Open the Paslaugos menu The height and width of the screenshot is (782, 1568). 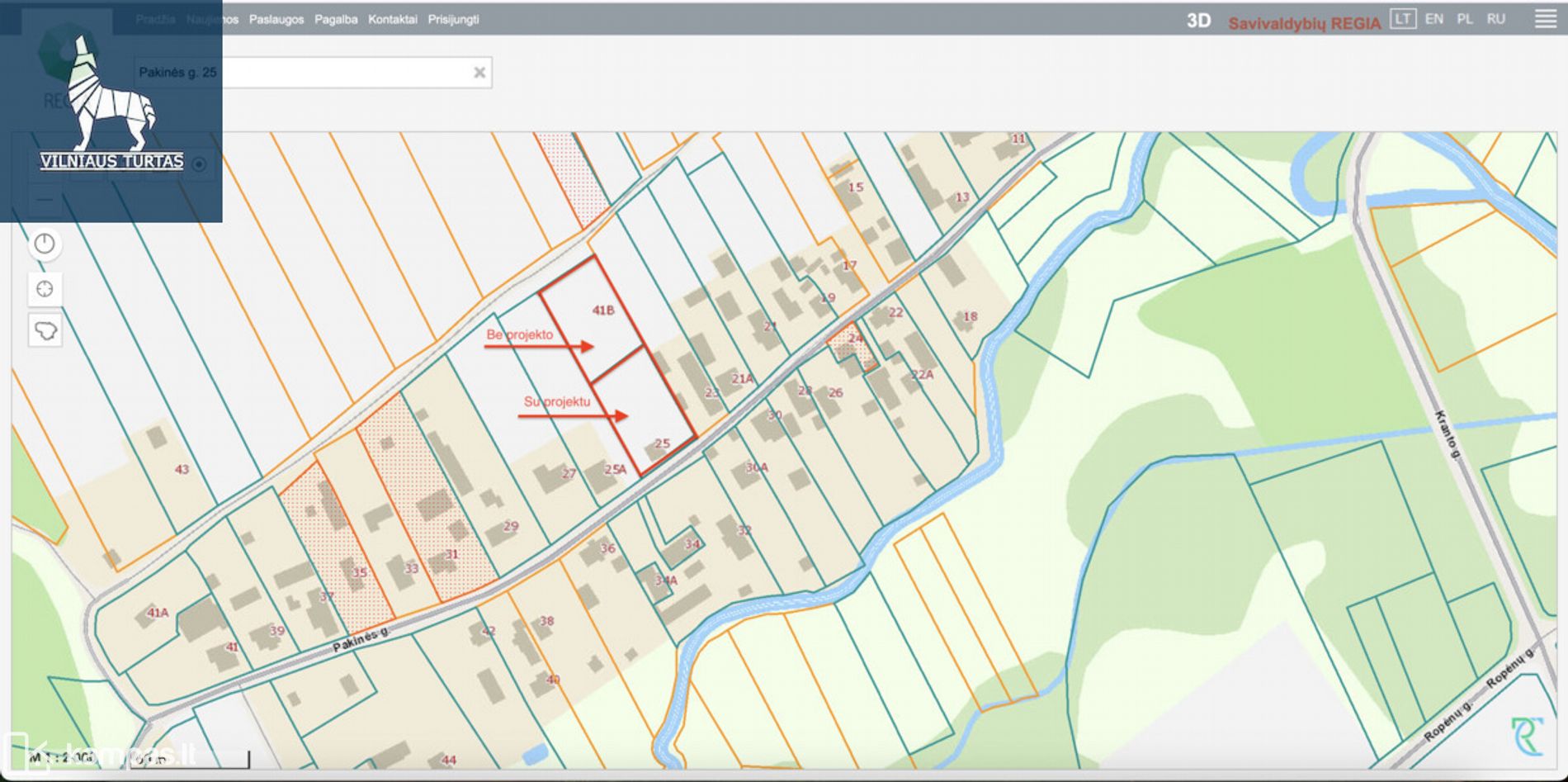[x=276, y=19]
